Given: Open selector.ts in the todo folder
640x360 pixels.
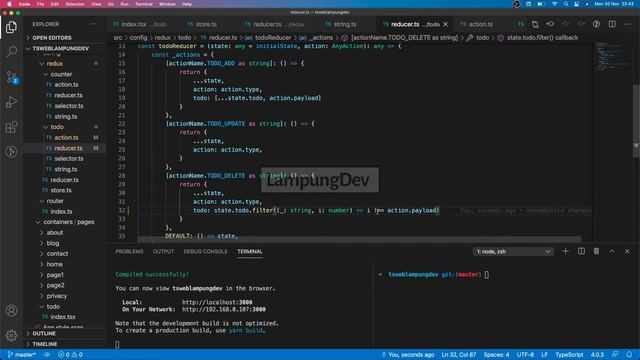Looking at the screenshot, I should tap(69, 158).
